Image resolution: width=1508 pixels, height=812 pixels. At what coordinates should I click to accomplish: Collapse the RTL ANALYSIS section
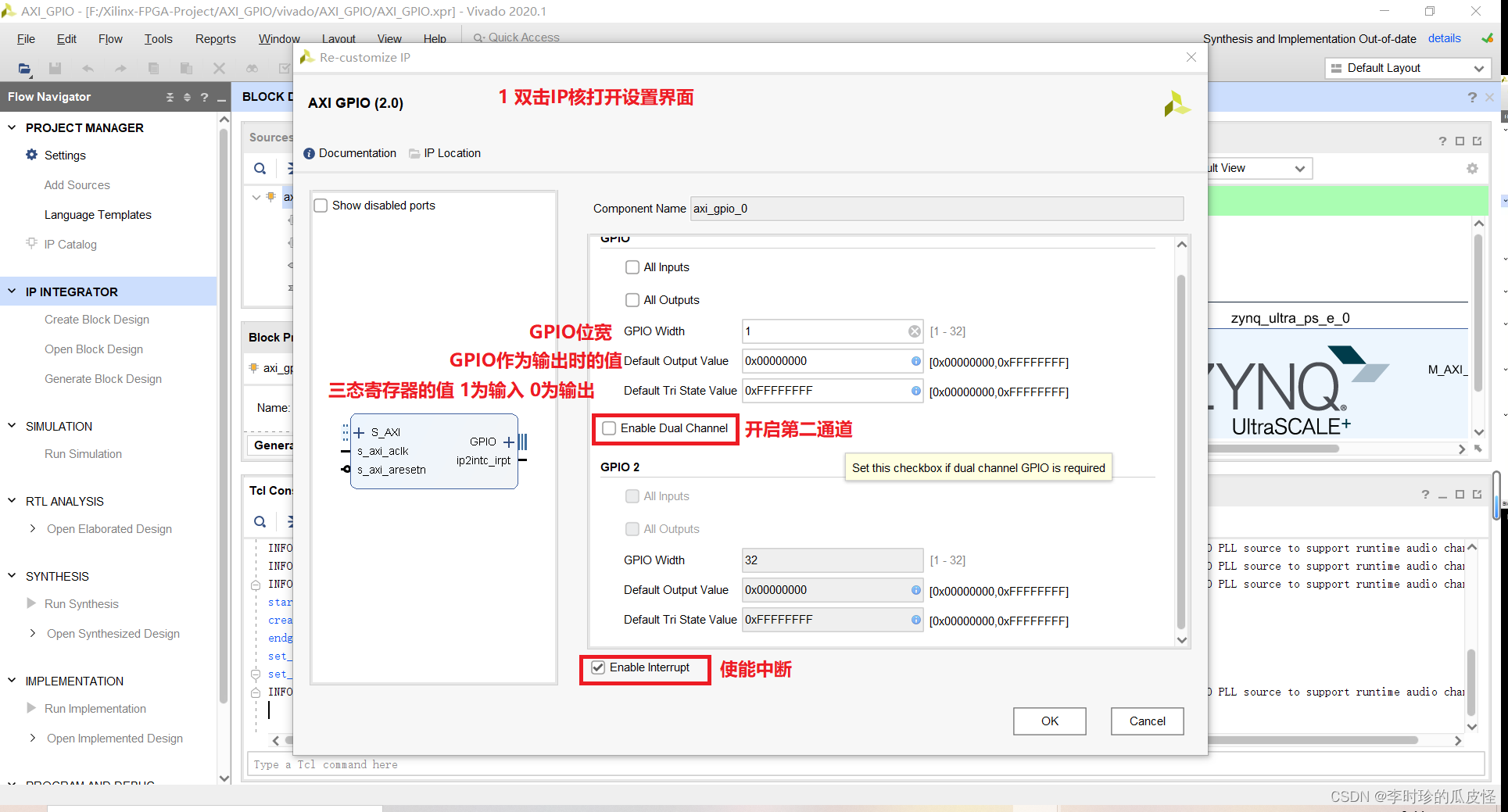(x=12, y=501)
